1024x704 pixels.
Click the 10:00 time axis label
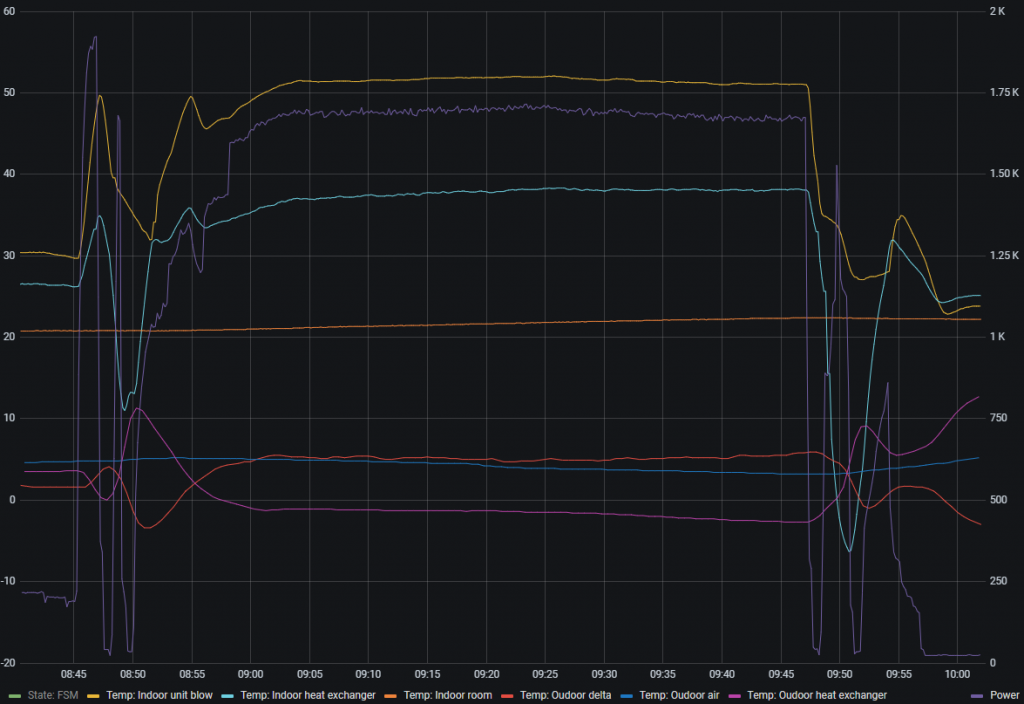tap(957, 674)
